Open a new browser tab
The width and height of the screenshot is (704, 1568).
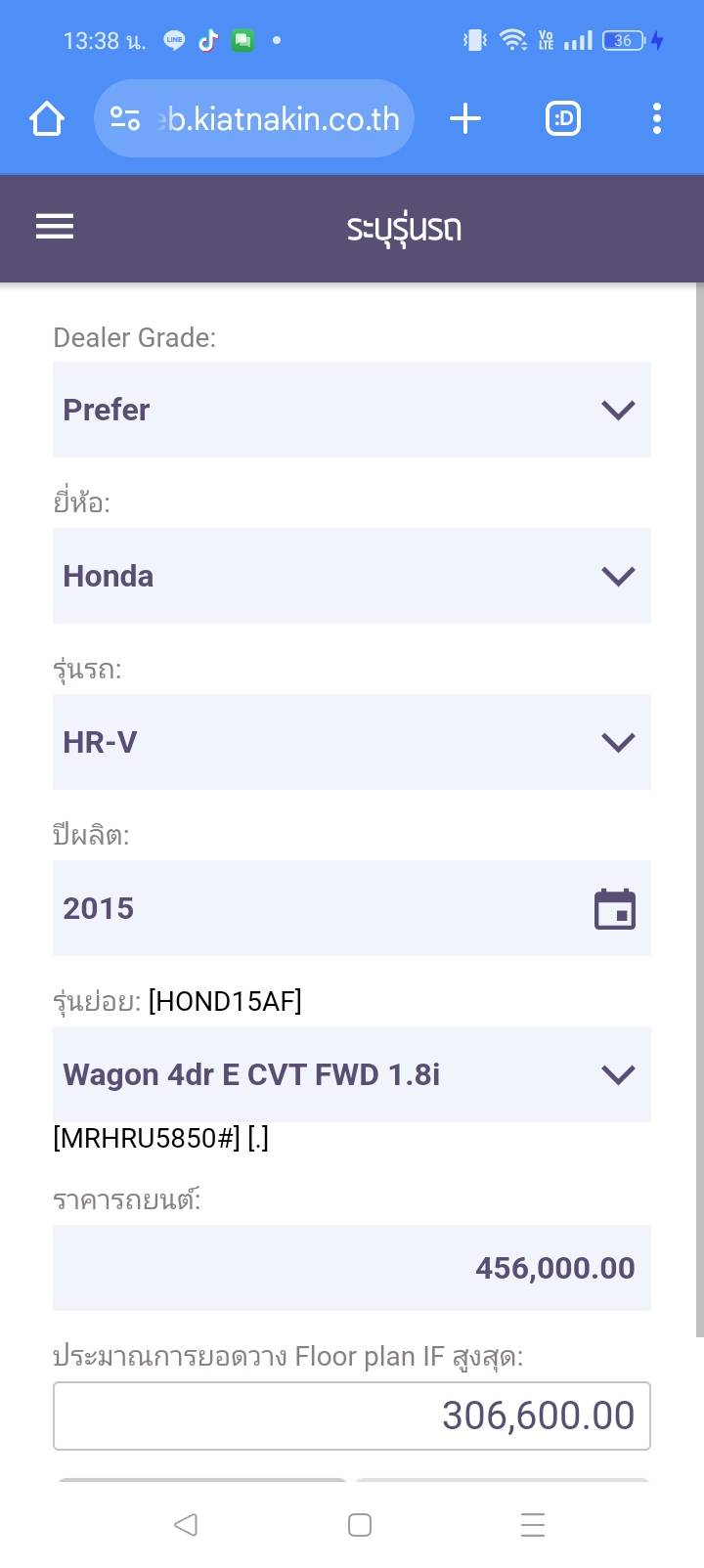[465, 119]
